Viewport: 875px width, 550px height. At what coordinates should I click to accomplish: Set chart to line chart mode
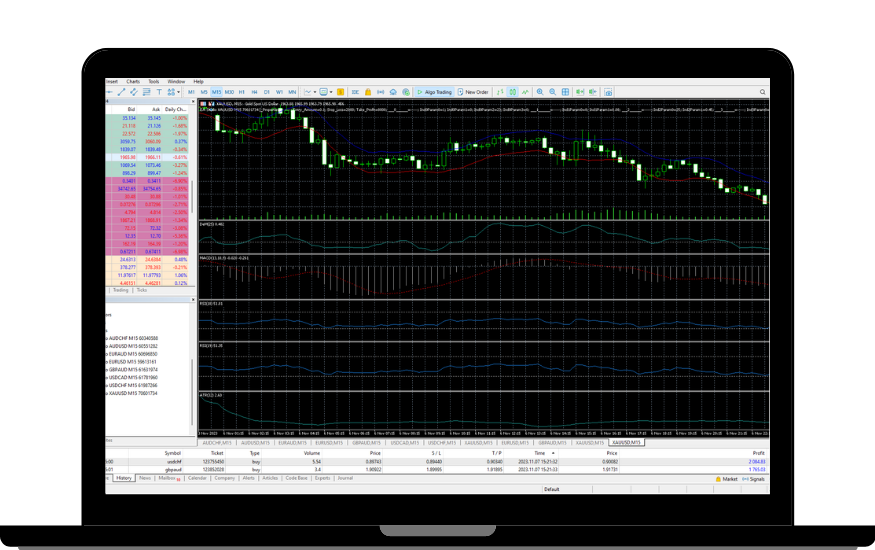(x=525, y=92)
